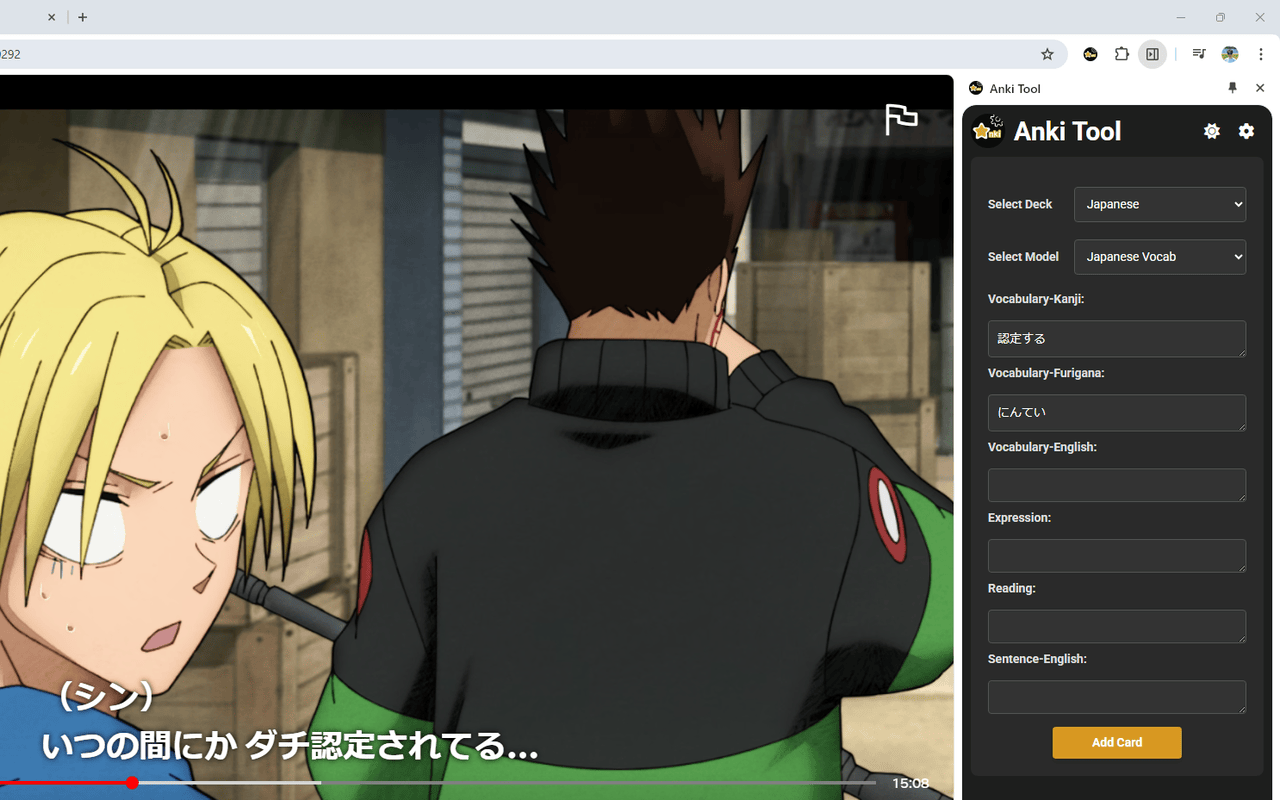Screen dimensions: 1280x800
Task: Click into the Sentence-English field
Action: pyautogui.click(x=1117, y=697)
